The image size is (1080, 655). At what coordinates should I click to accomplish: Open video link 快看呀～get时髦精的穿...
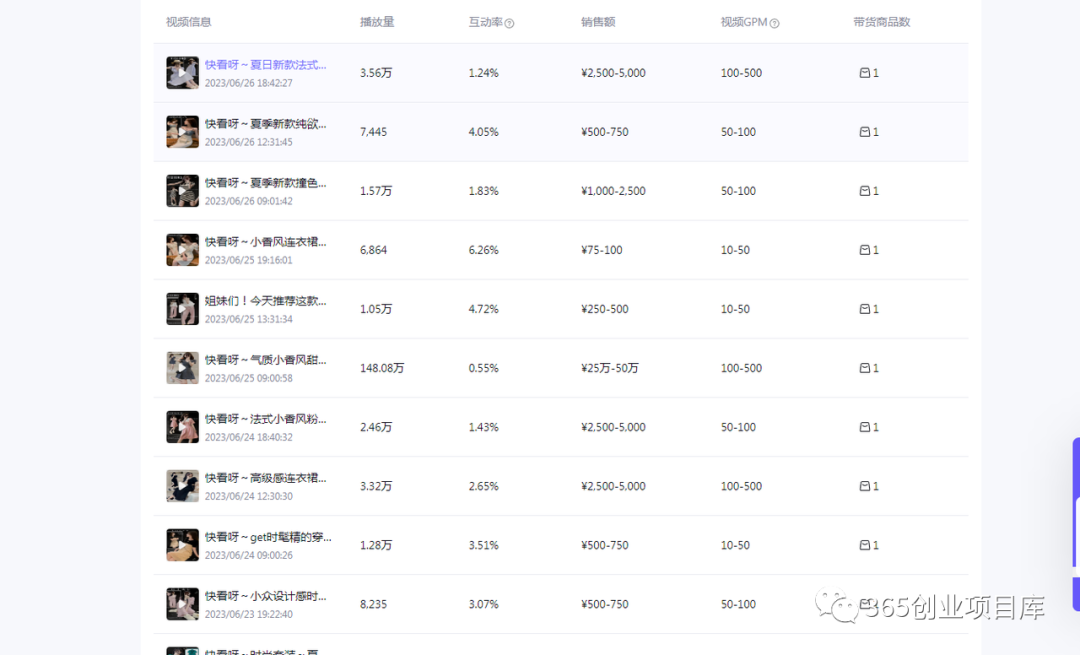[268, 537]
